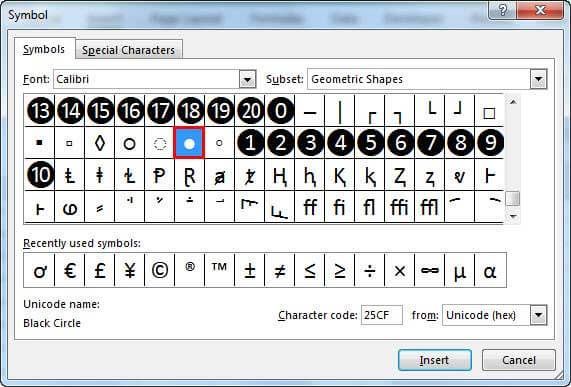Choose the Euro sign in recent symbols

[70, 270]
